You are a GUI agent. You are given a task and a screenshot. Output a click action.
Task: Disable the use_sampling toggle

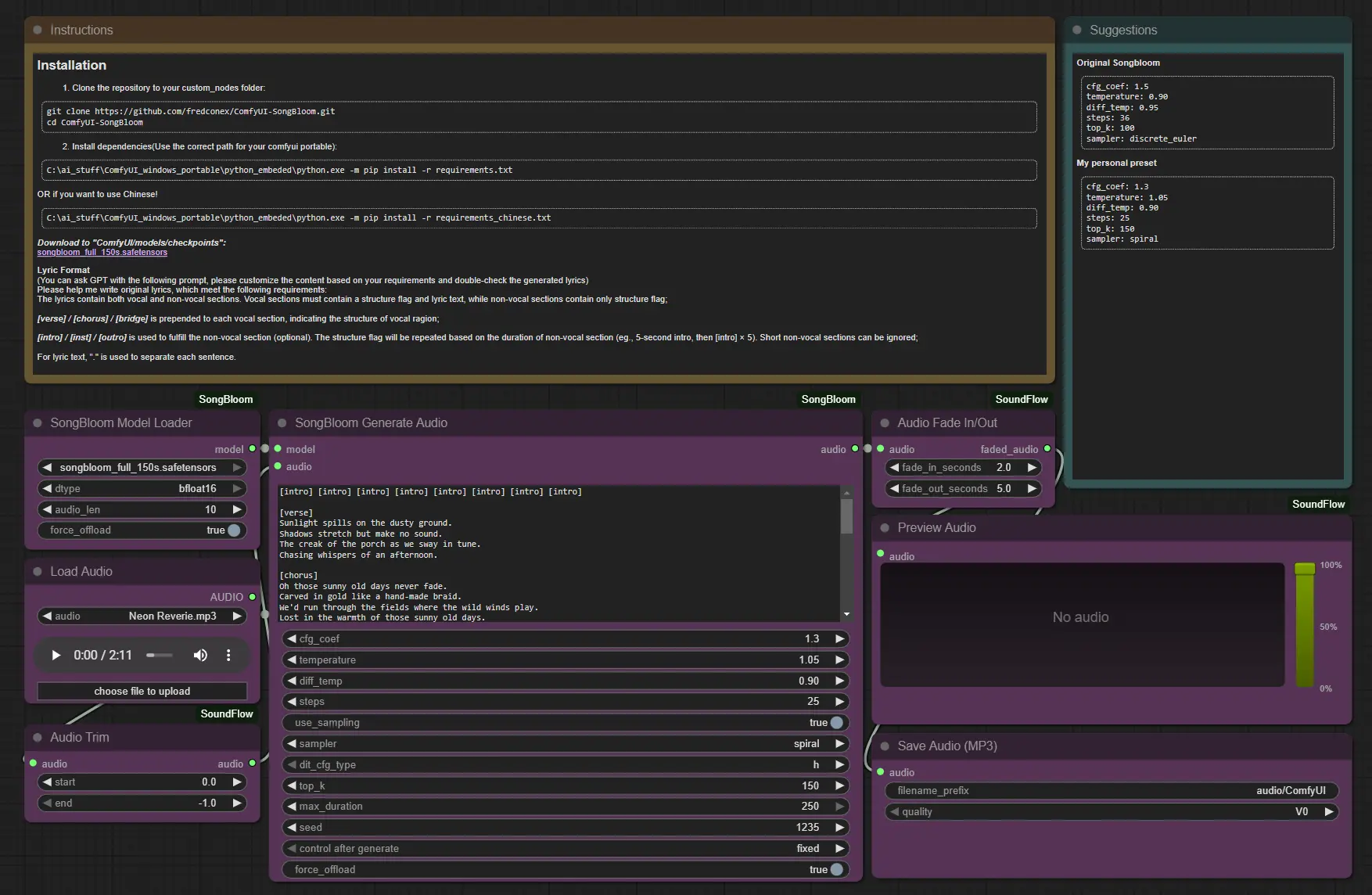(x=836, y=723)
